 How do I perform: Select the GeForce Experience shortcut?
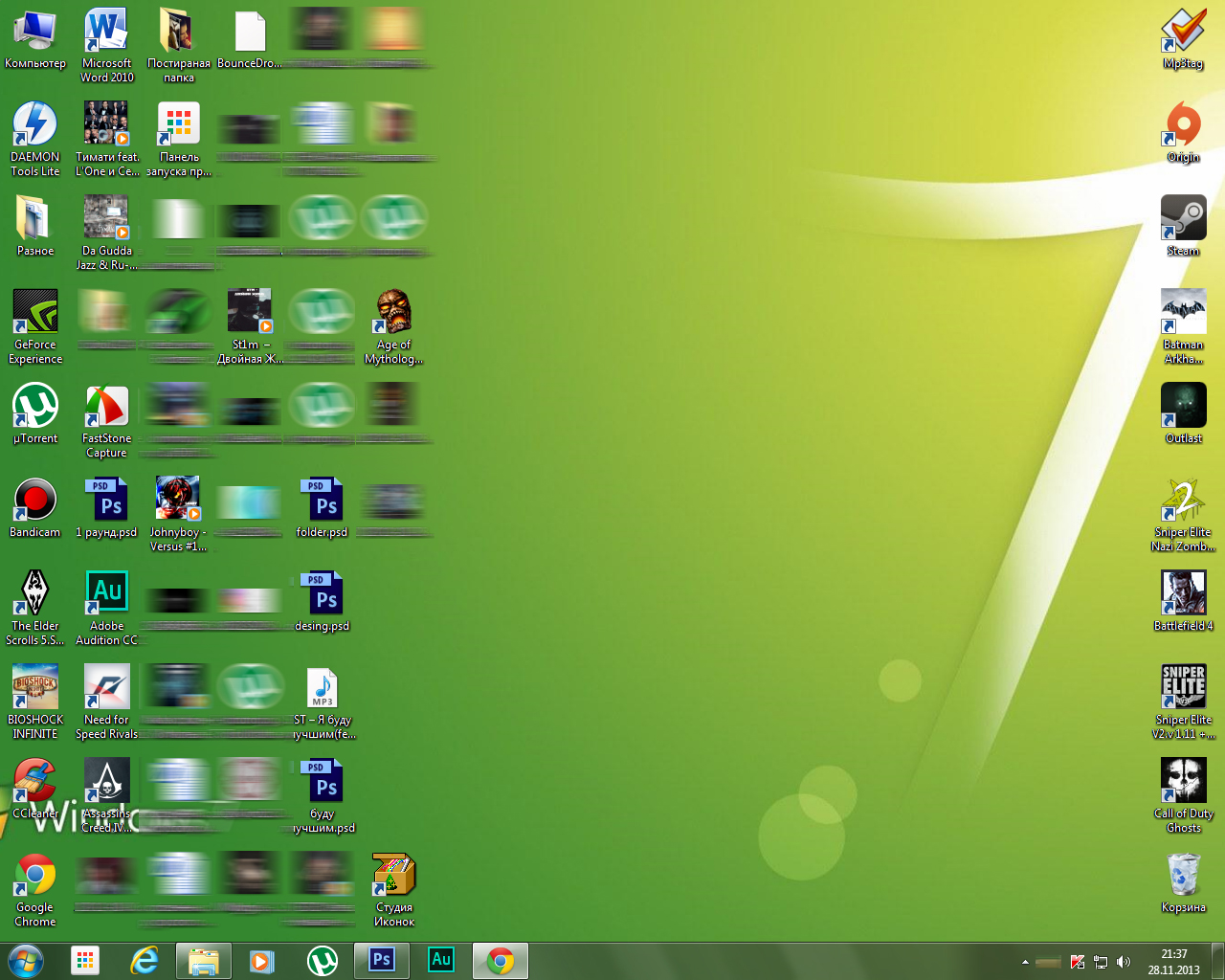35,312
